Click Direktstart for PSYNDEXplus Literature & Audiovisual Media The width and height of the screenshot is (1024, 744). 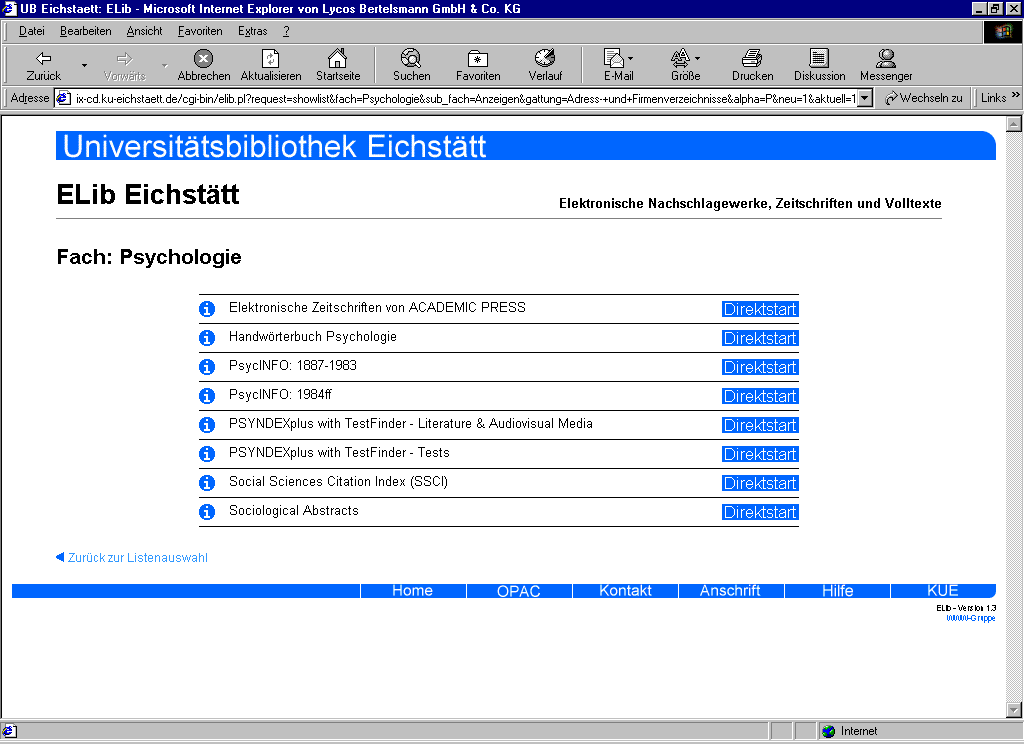click(760, 425)
